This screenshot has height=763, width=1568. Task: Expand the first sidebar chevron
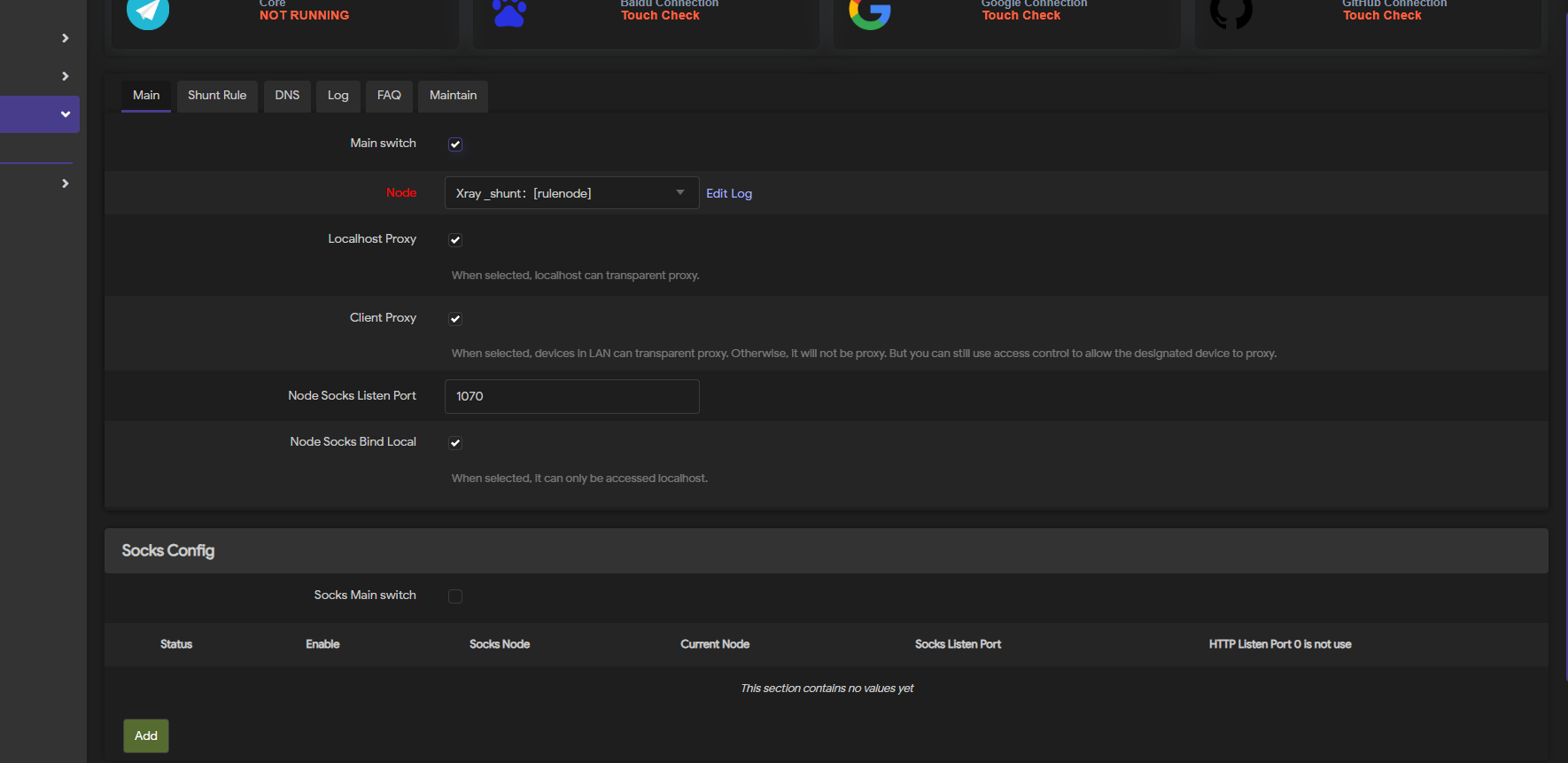pyautogui.click(x=66, y=38)
